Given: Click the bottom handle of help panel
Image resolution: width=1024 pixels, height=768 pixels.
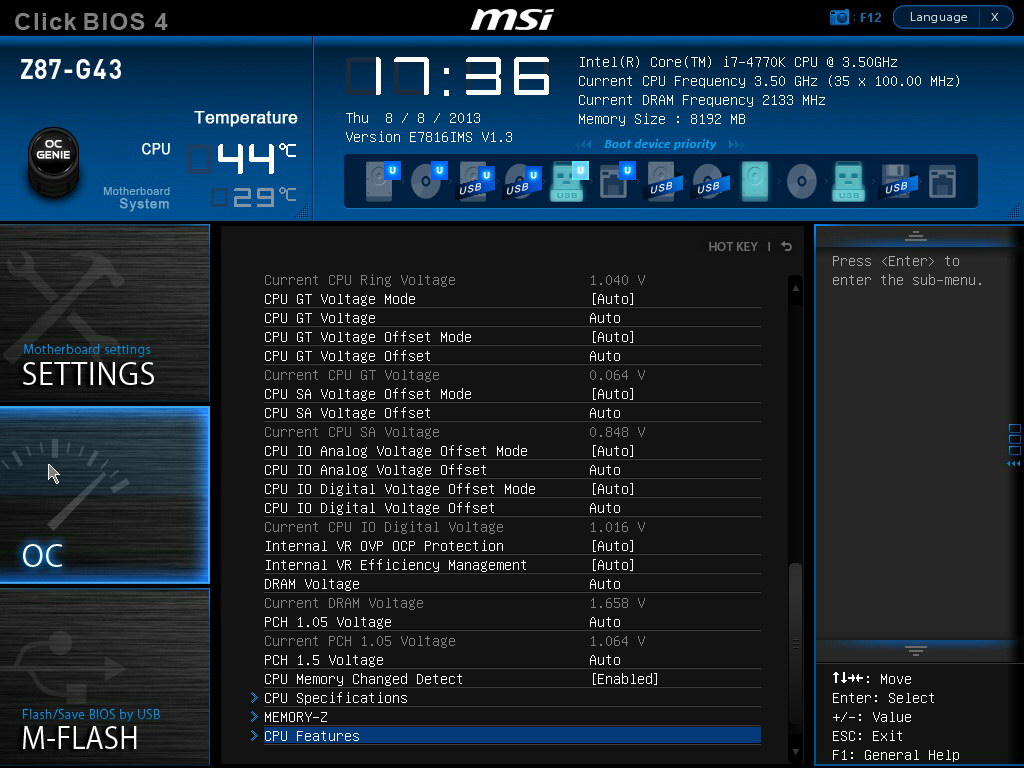Looking at the screenshot, I should (916, 650).
